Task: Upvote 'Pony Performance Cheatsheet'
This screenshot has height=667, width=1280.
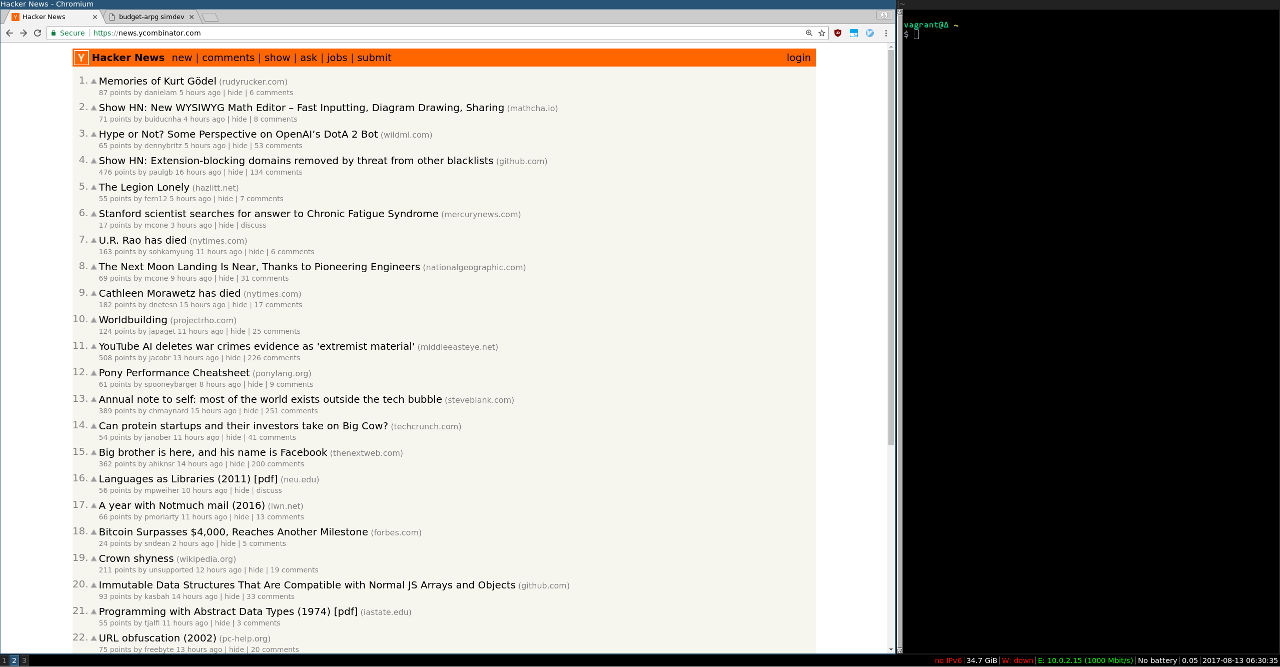Action: (94, 373)
